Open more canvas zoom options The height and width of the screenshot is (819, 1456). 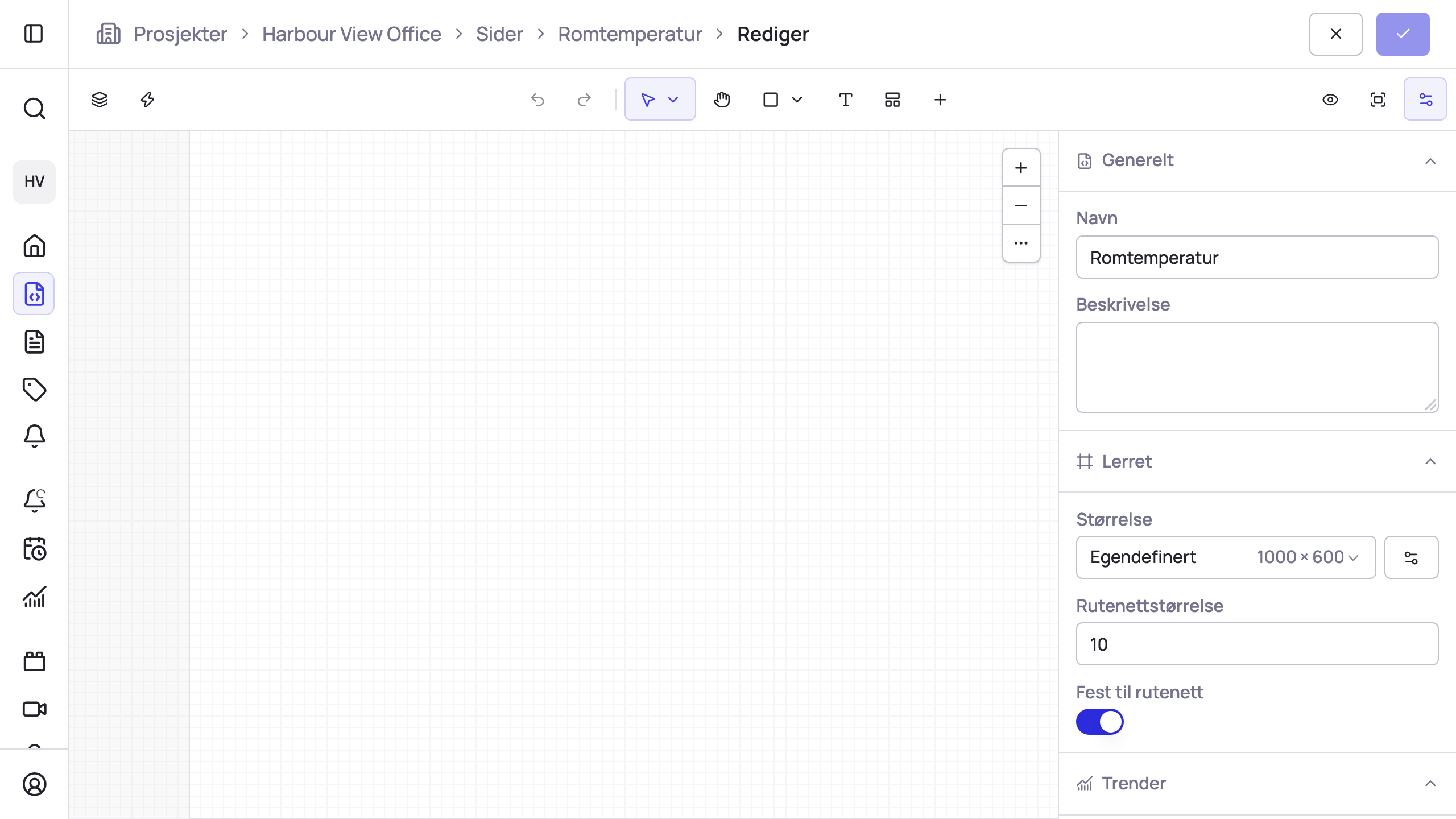(x=1021, y=243)
